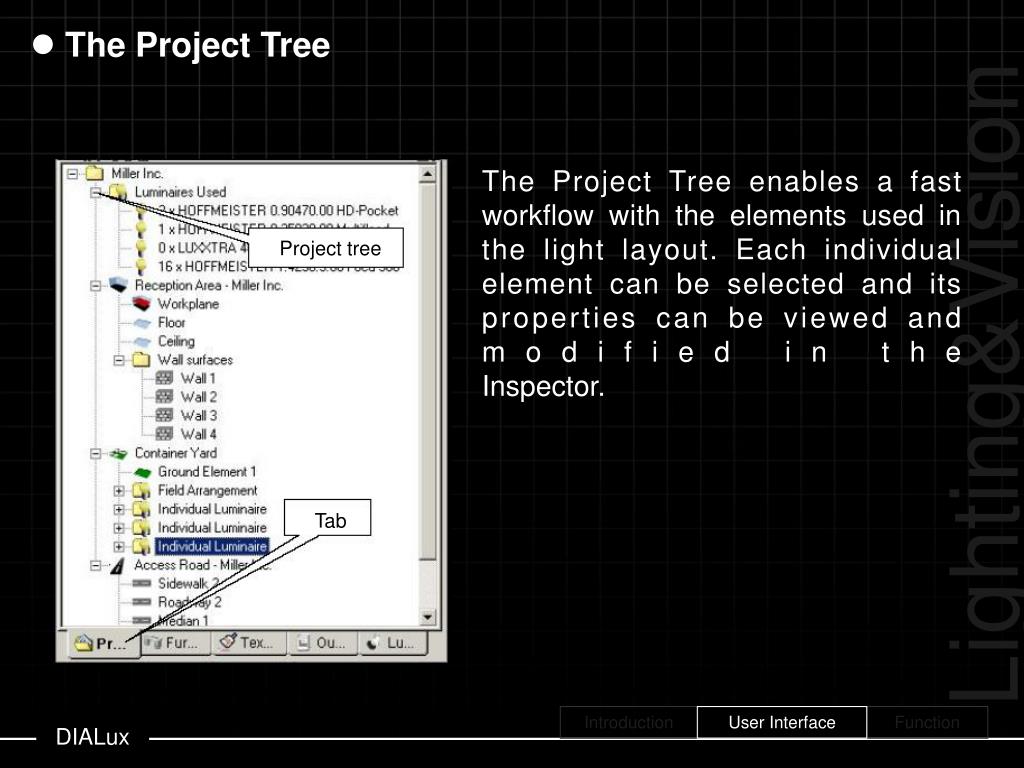This screenshot has height=768, width=1024.
Task: Click the Field Arrangement folder icon
Action: coord(141,490)
